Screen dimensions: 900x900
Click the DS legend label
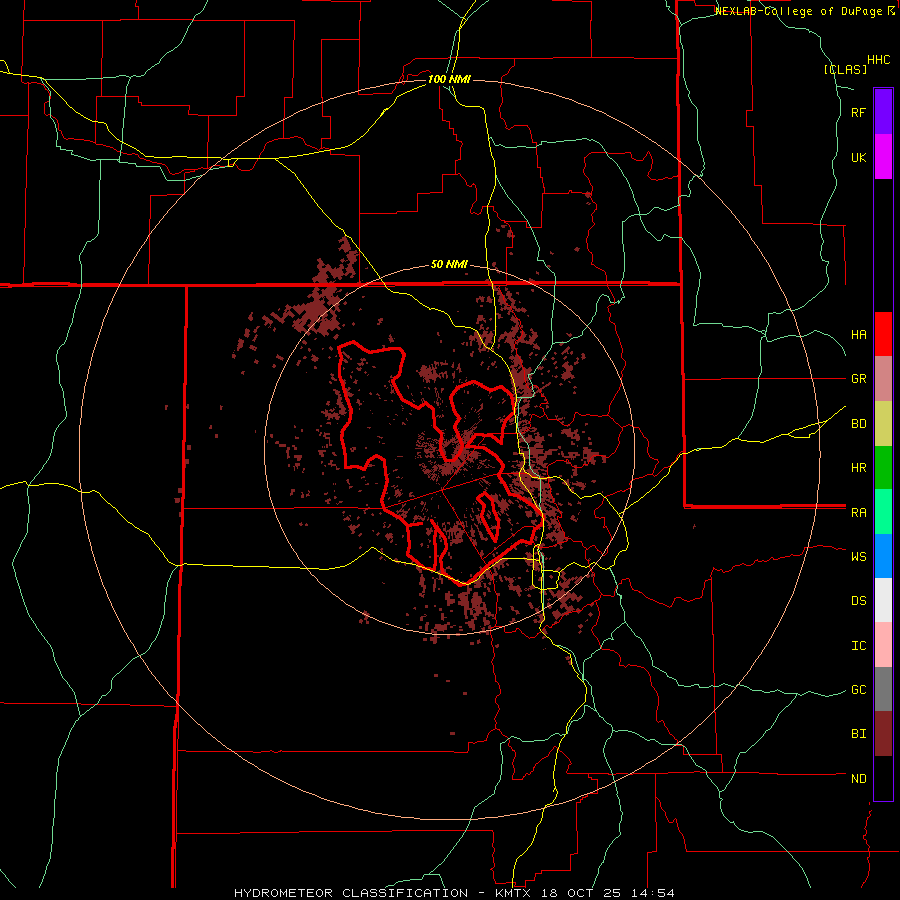click(x=858, y=600)
